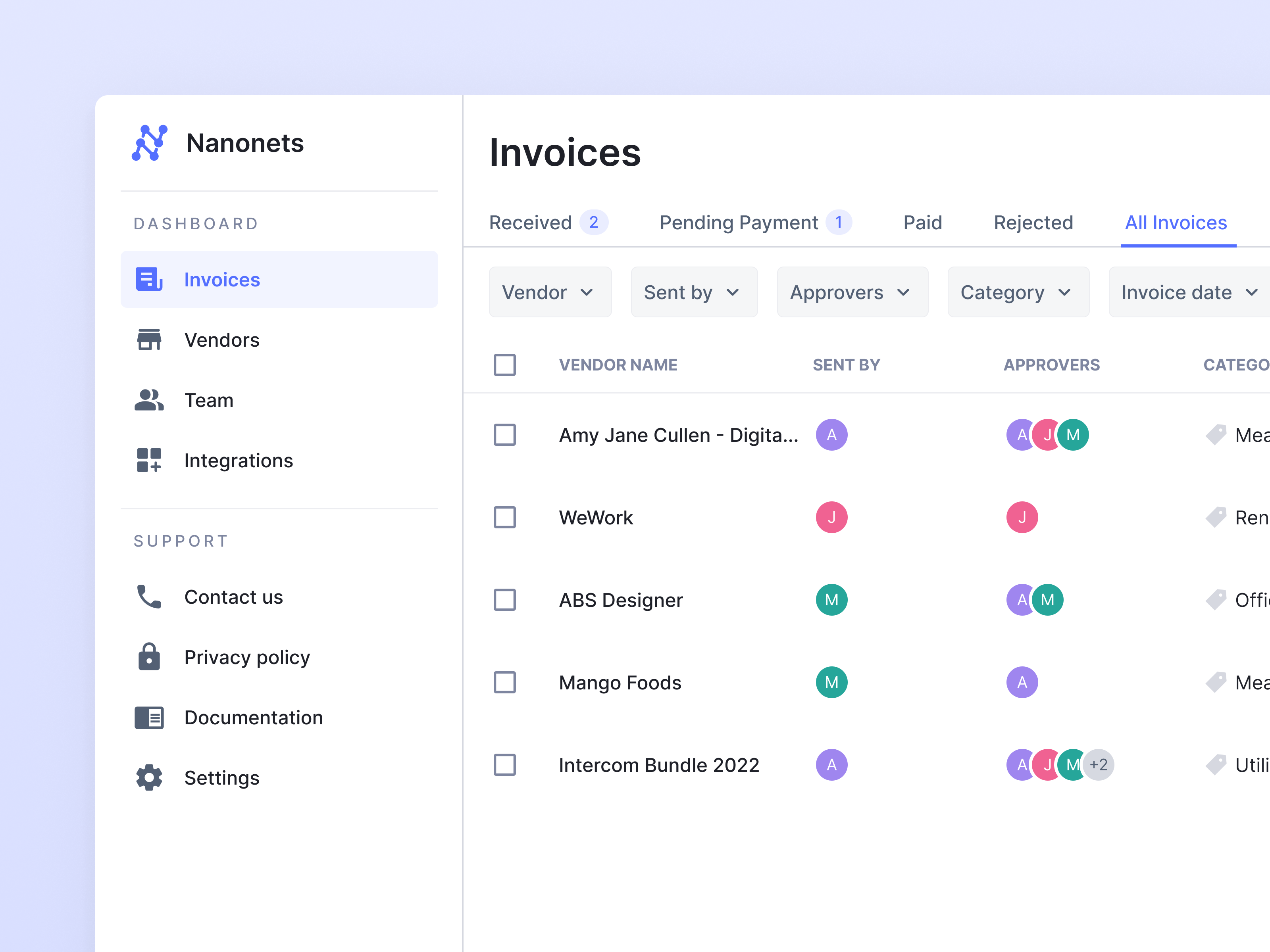Click the Intercom Bundle 2022 vendor name
1270x952 pixels.
(659, 764)
